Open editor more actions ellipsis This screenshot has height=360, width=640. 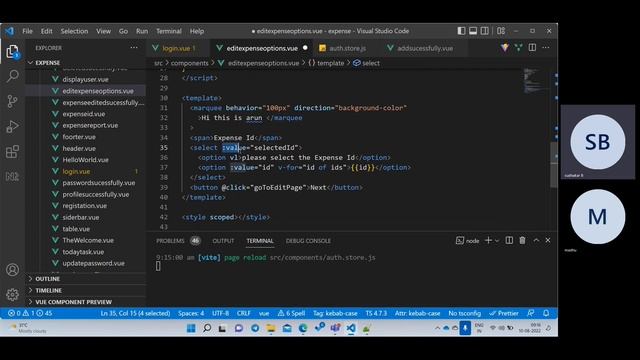tap(546, 48)
